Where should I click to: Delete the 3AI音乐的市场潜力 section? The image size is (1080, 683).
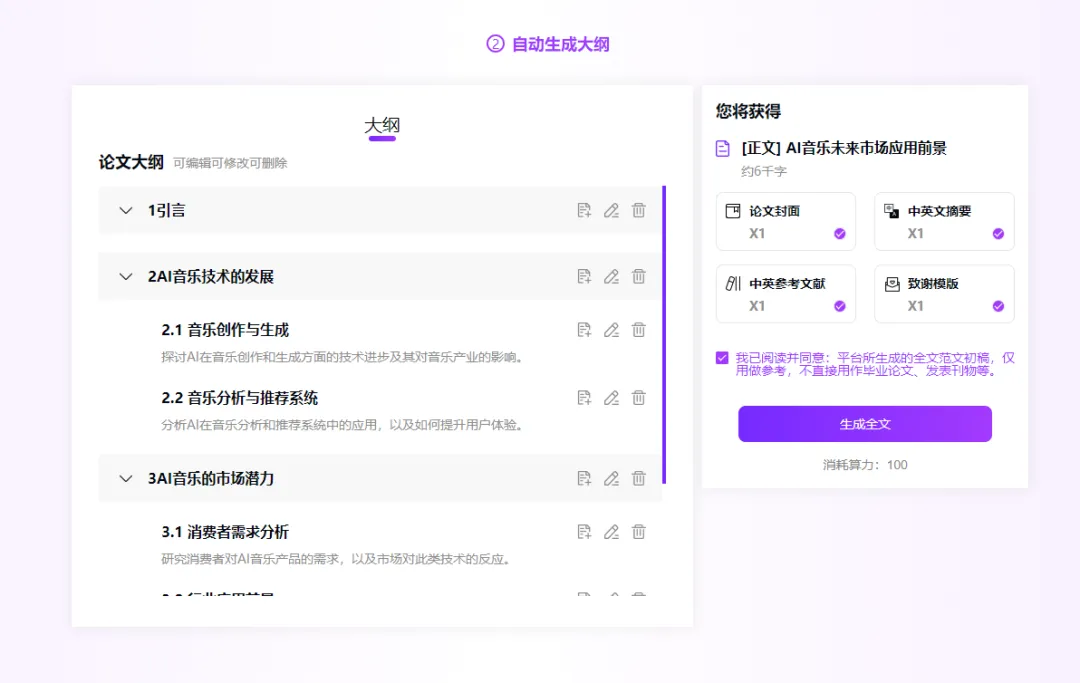coord(638,479)
